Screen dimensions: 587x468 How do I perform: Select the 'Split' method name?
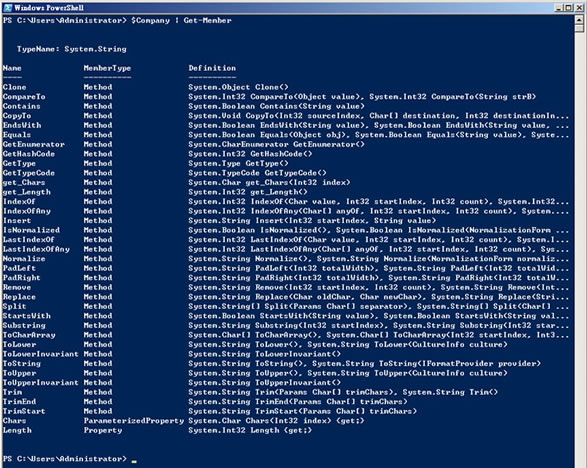pyautogui.click(x=14, y=306)
